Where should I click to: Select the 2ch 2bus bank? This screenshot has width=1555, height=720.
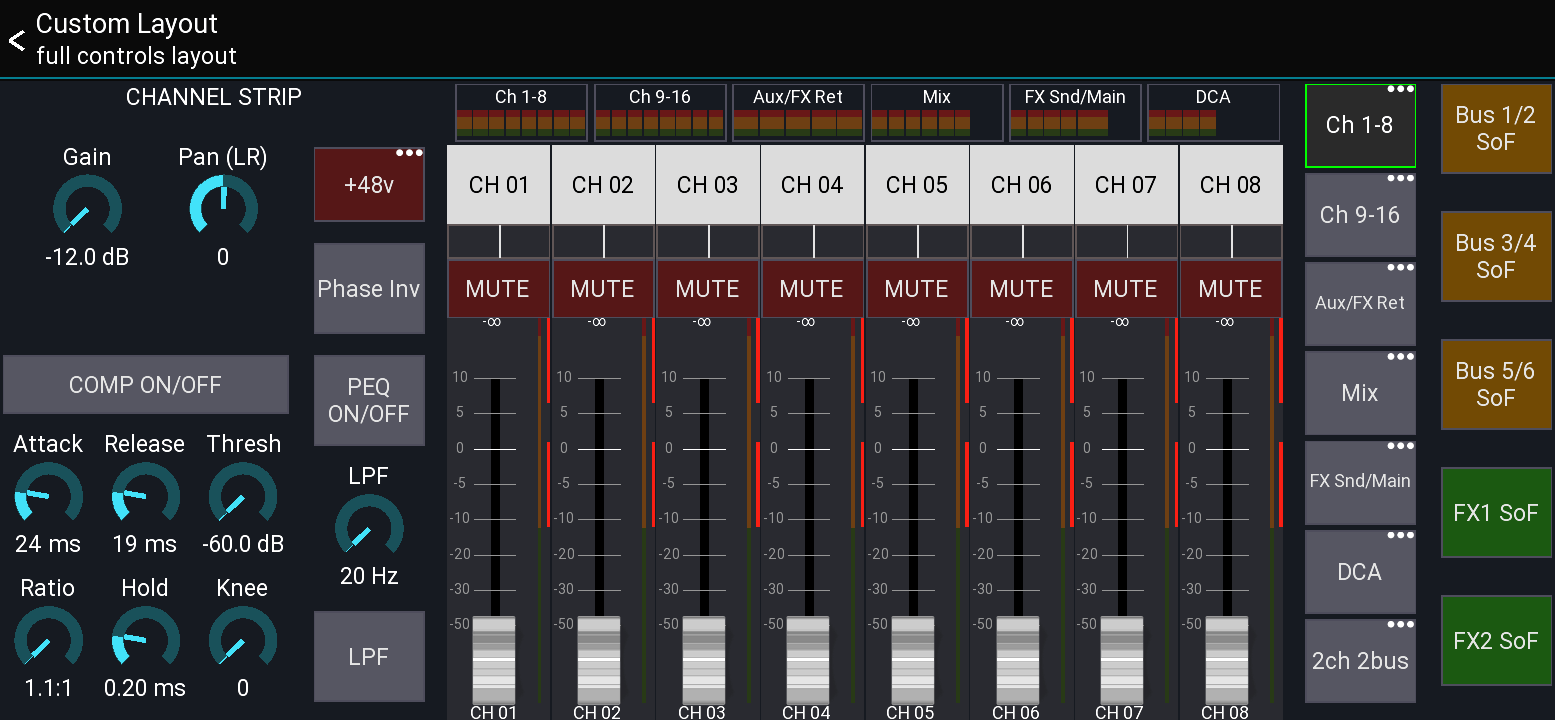click(1360, 659)
